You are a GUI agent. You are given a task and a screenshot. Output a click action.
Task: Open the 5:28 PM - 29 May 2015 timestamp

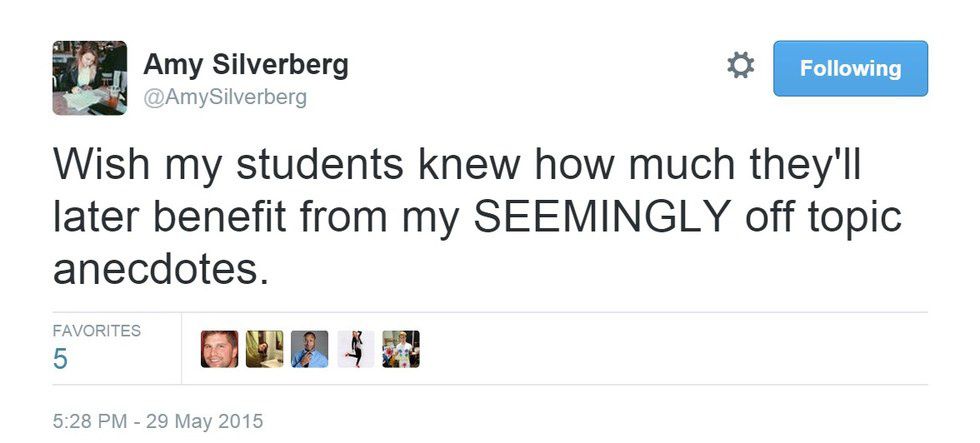157,421
